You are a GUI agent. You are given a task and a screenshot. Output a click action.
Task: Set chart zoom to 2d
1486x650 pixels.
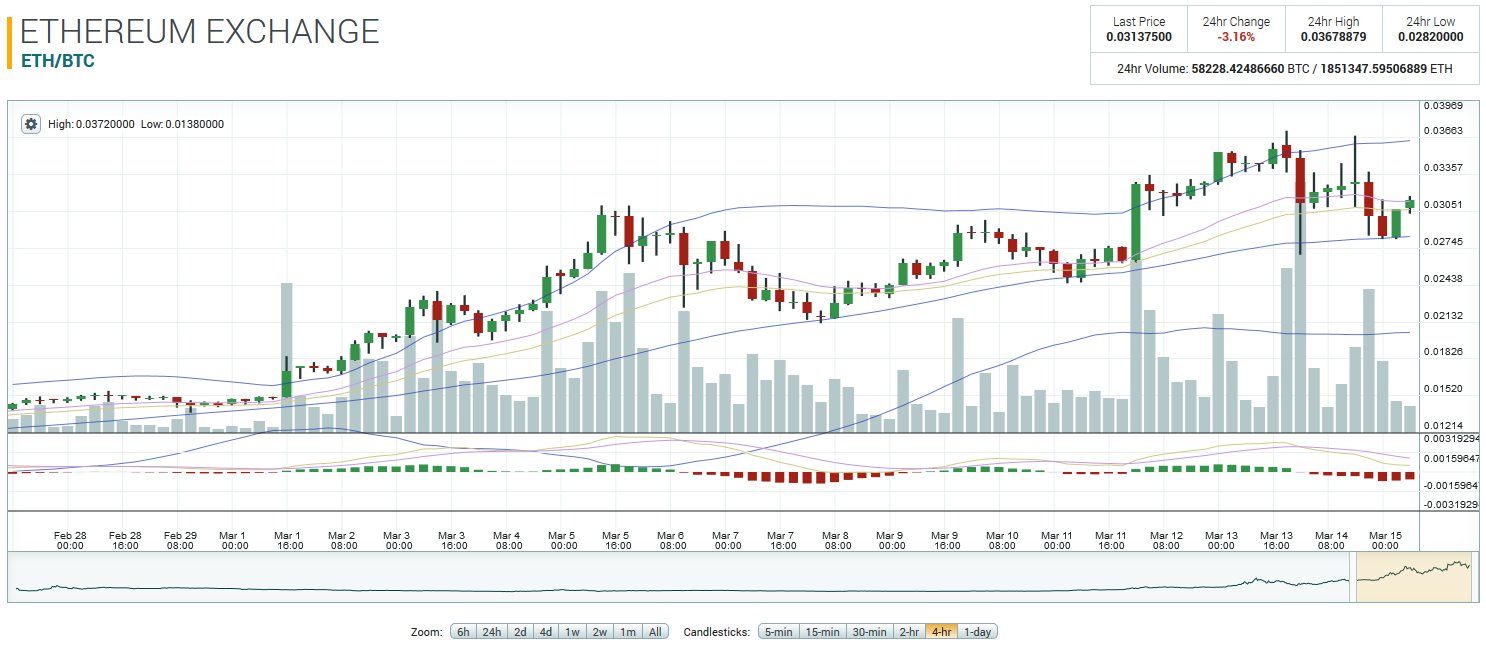520,632
